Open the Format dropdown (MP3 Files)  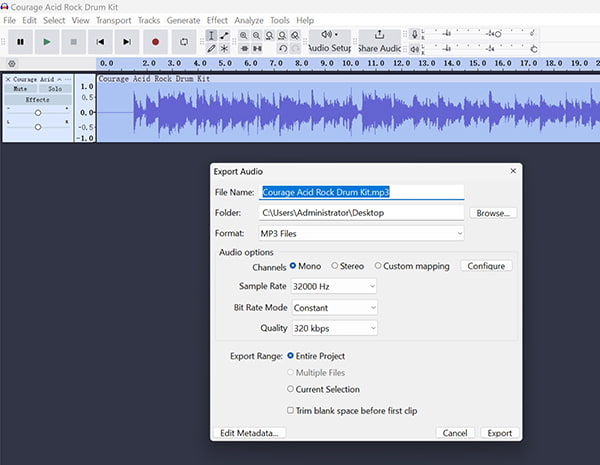[x=362, y=233]
